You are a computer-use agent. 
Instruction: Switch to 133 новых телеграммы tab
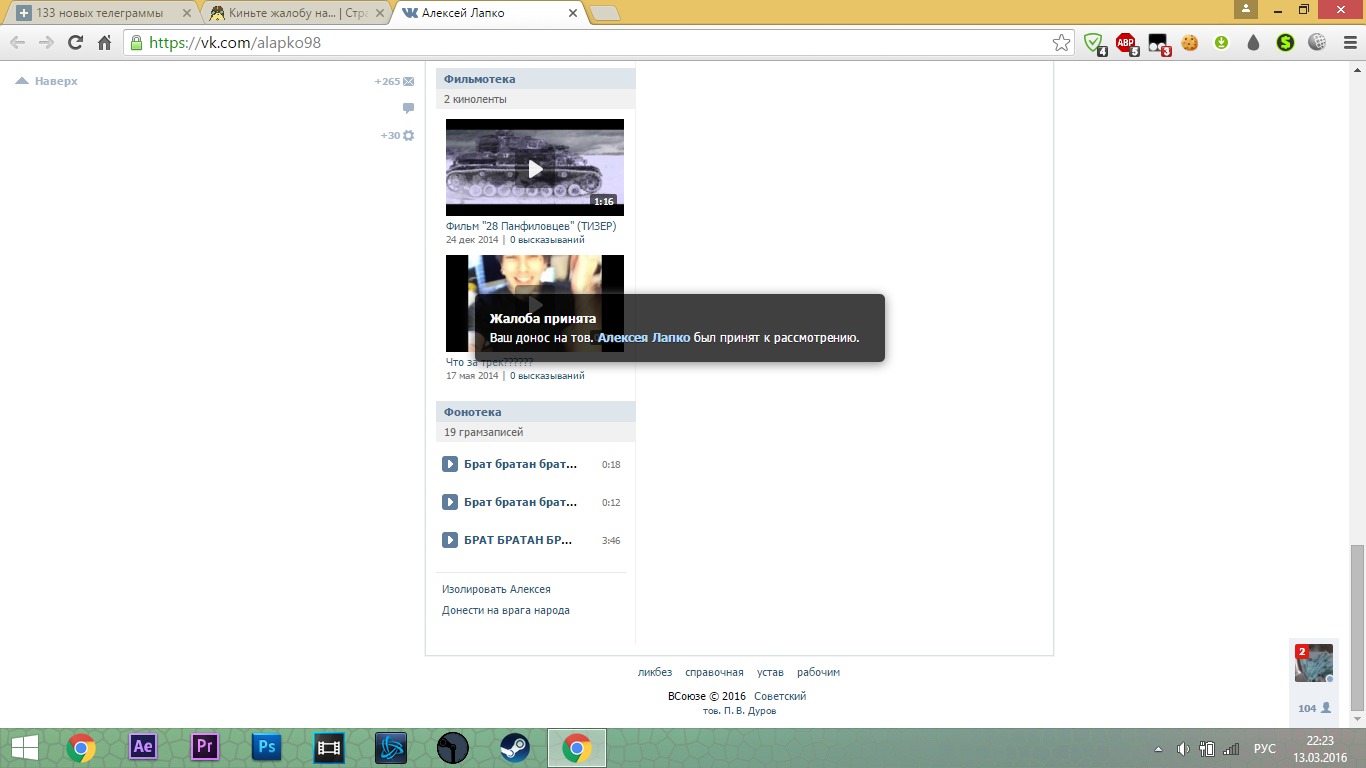coord(98,13)
